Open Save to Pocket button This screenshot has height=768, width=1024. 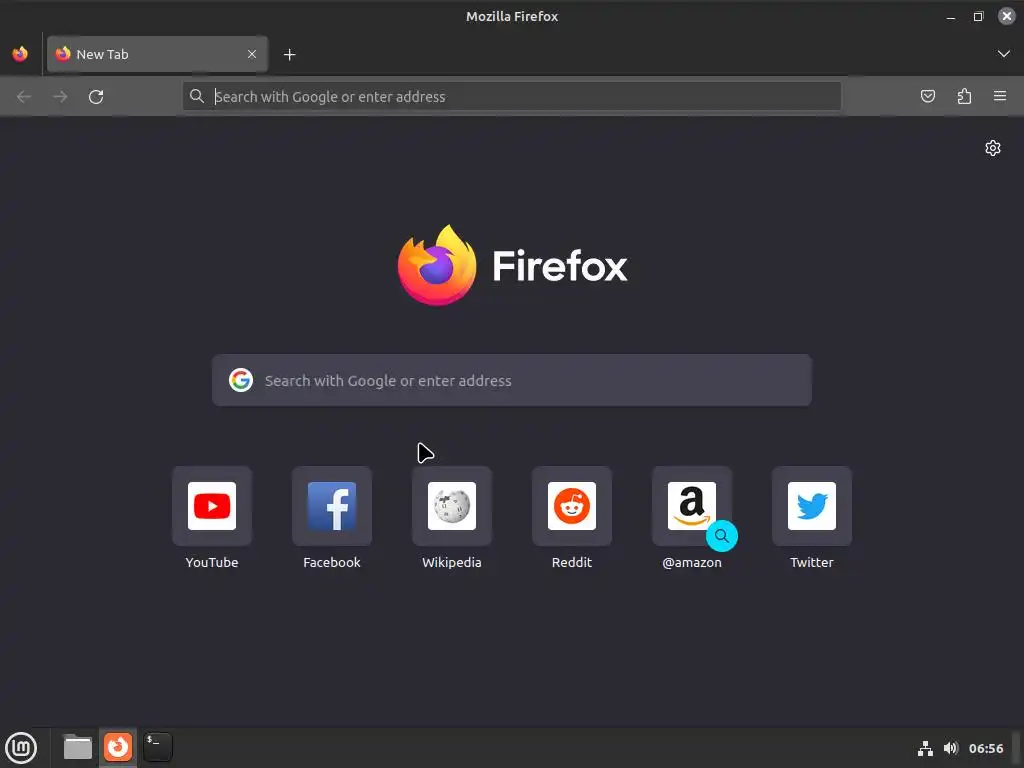[928, 97]
